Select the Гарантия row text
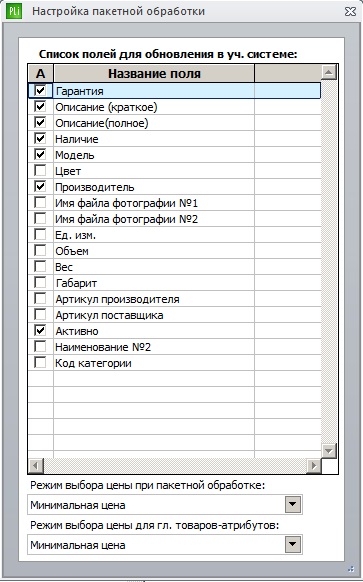 [79, 91]
